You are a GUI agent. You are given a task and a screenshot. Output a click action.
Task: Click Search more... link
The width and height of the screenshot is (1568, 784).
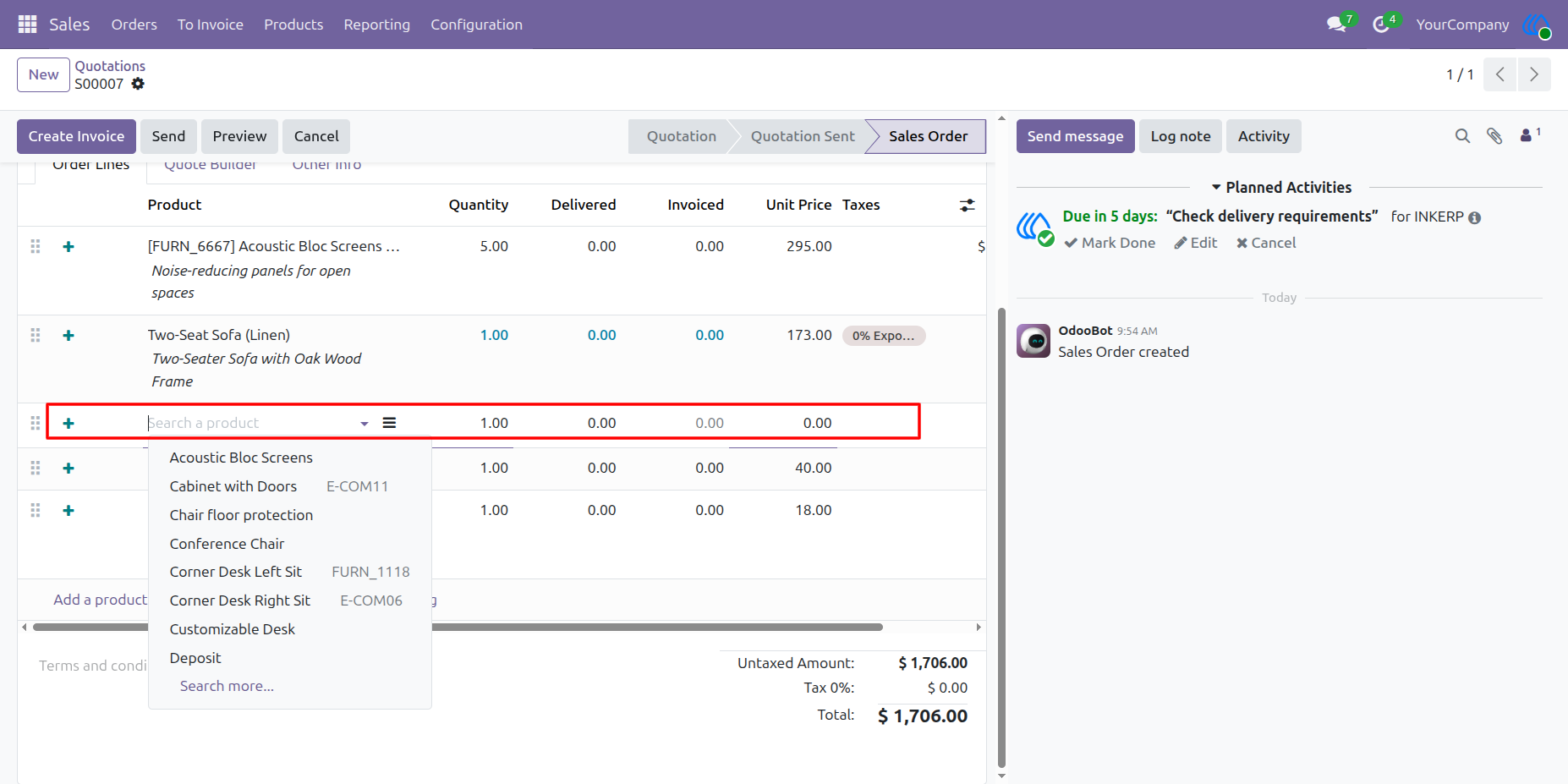click(x=227, y=686)
